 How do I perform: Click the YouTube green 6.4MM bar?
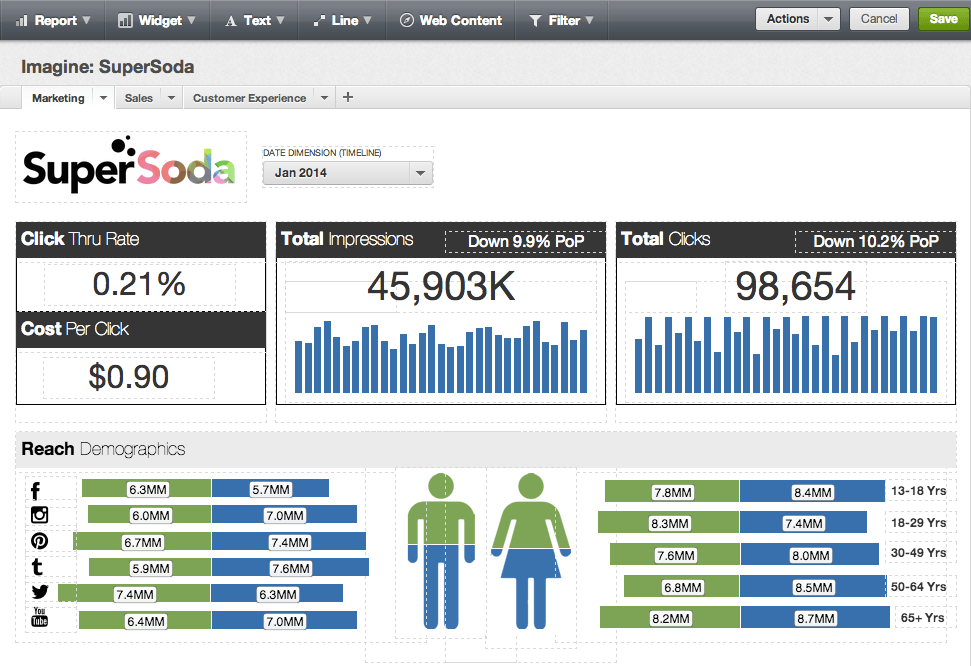146,620
